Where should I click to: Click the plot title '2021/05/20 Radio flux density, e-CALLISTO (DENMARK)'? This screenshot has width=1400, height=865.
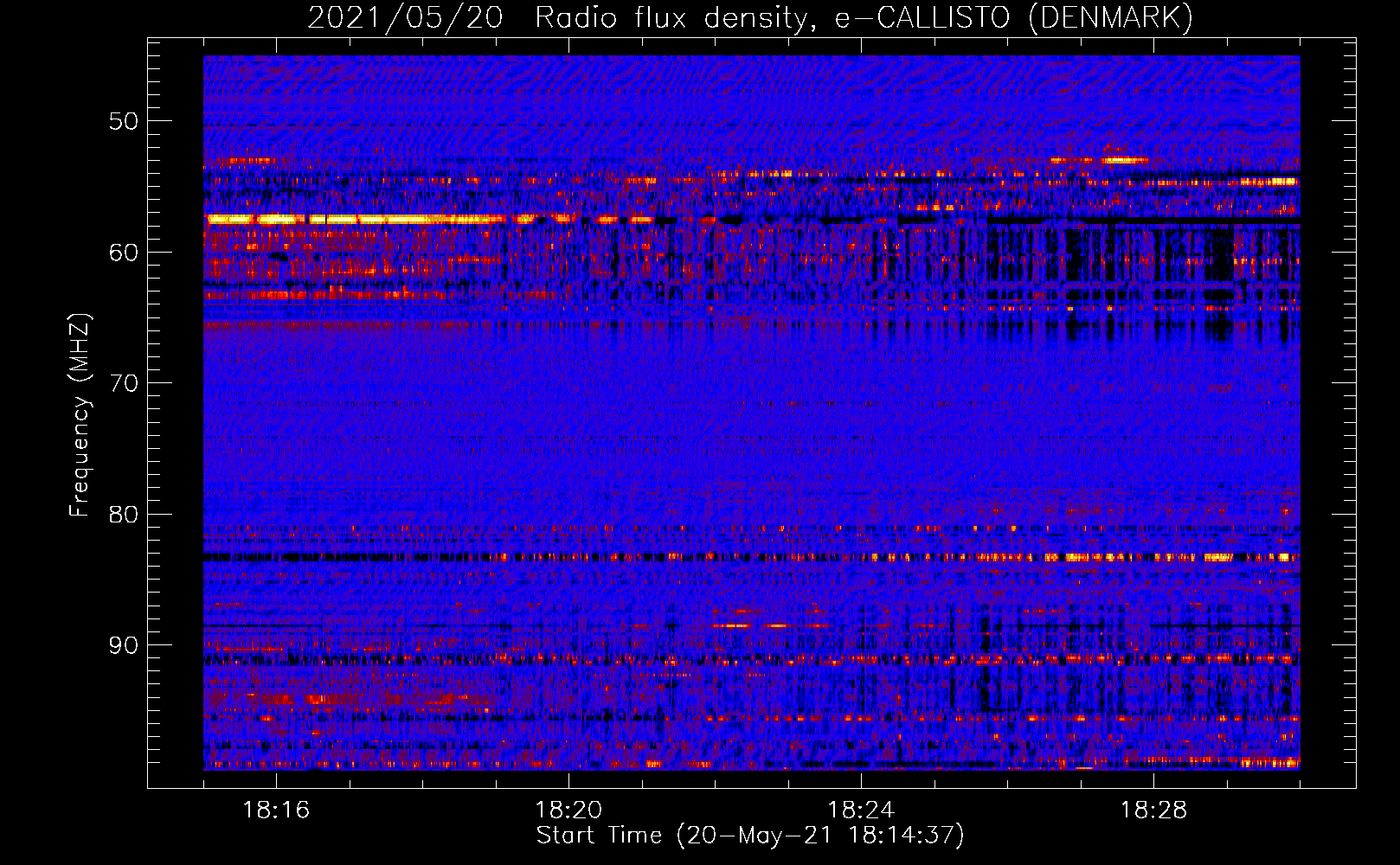(x=750, y=18)
